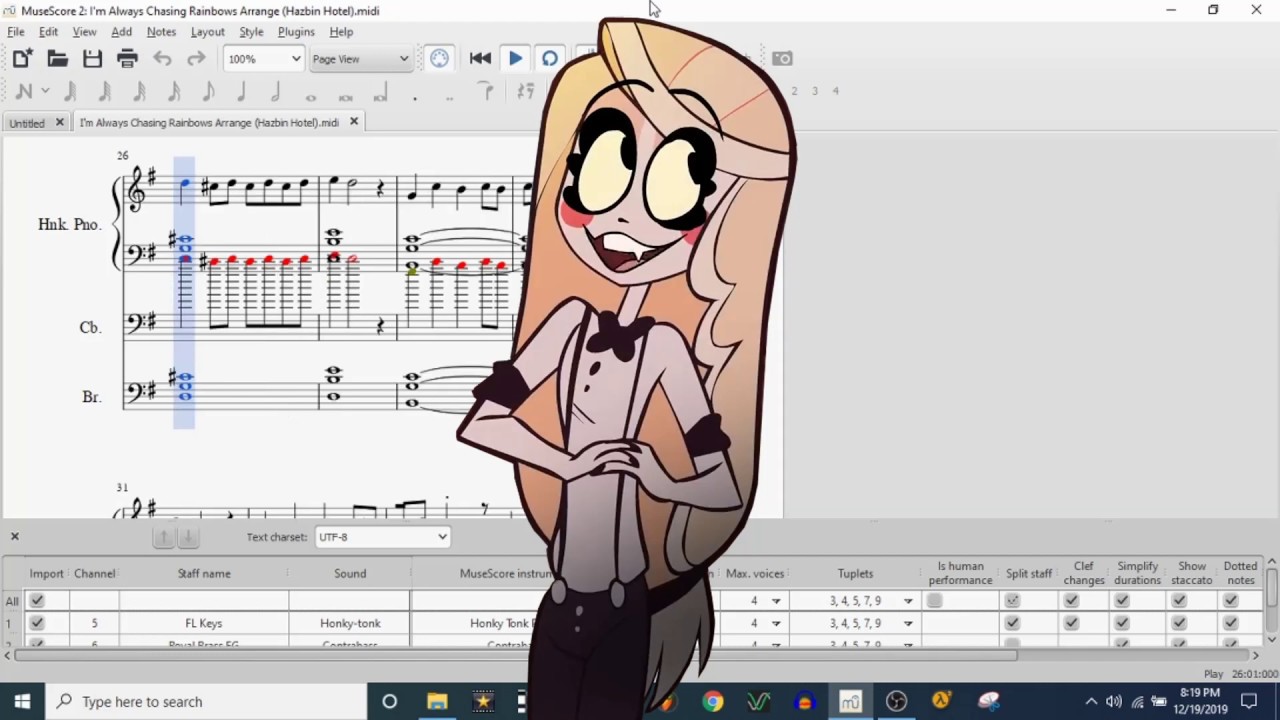Toggle note input mode N button
Viewport: 1280px width, 720px height.
24,91
